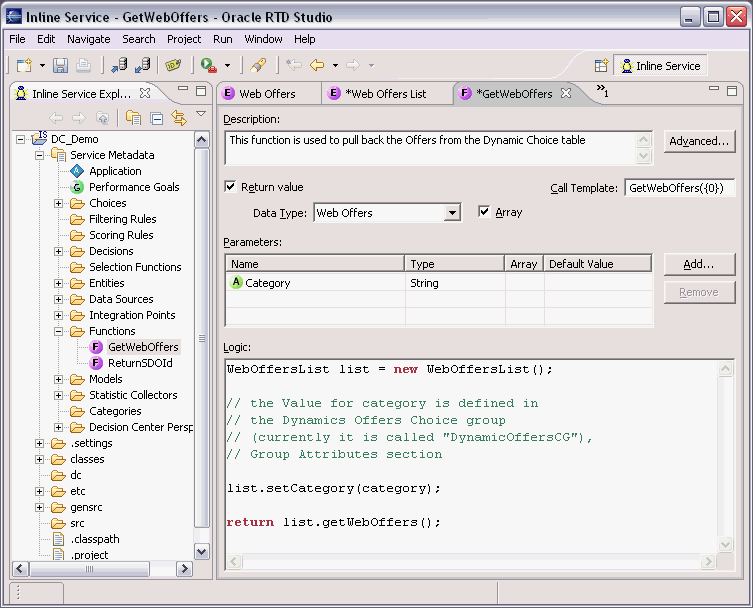Screen dimensions: 753x608
Task: Click the Collapse All icon in explorer
Action: 157,118
